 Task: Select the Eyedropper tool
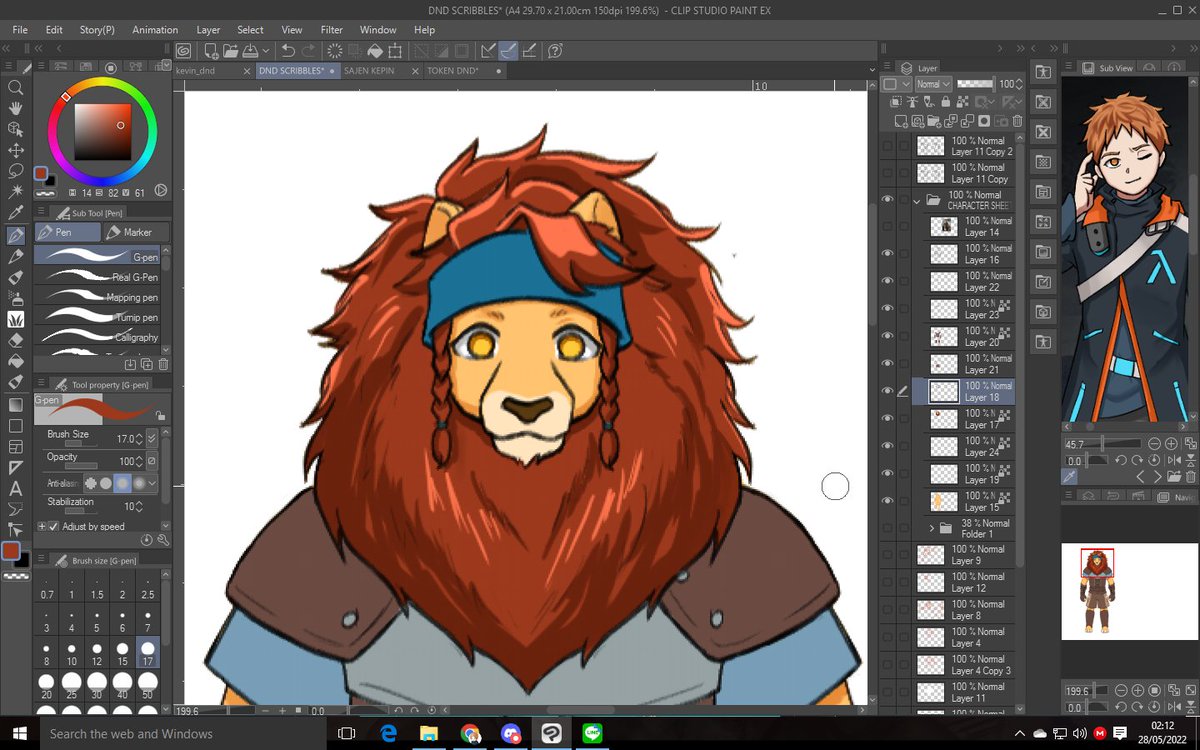point(16,213)
